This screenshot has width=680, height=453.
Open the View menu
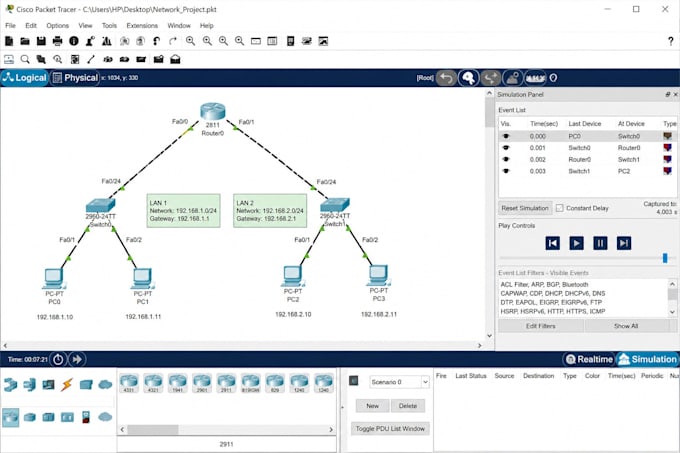pyautogui.click(x=85, y=26)
